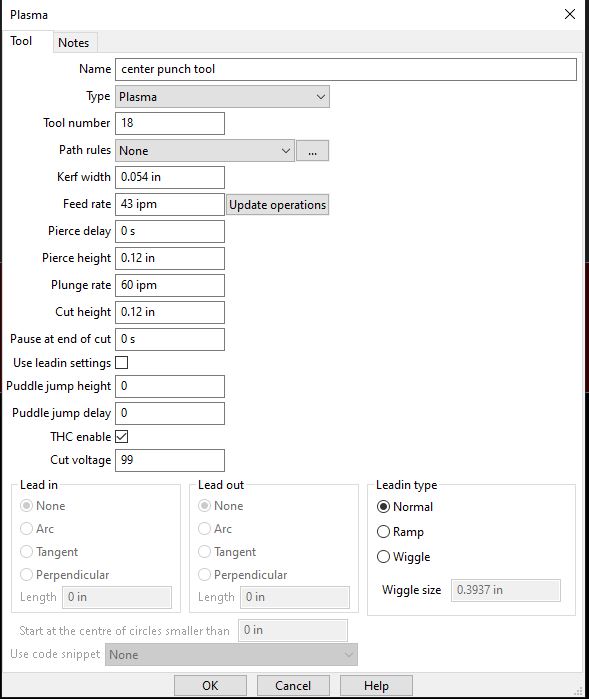Confirm with the OK button
Screen dimensions: 589x699
pos(210,685)
